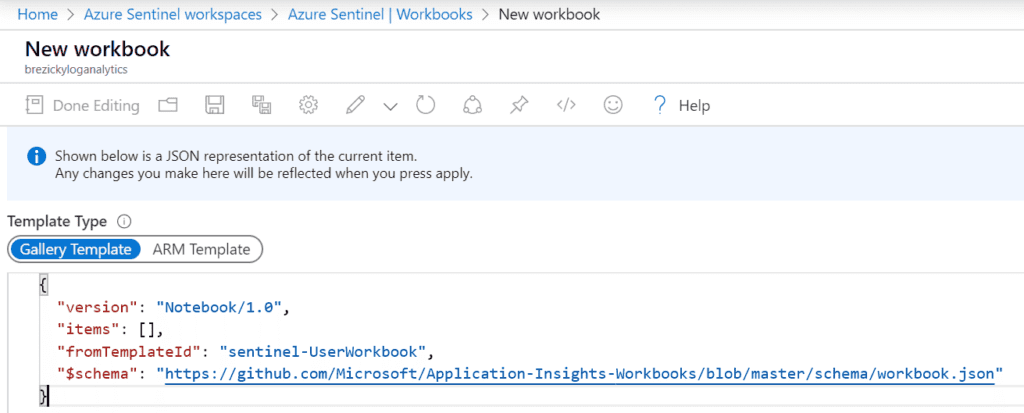Save the workbook with floppy disk icon
Image resolution: width=1024 pixels, height=413 pixels.
(x=215, y=105)
